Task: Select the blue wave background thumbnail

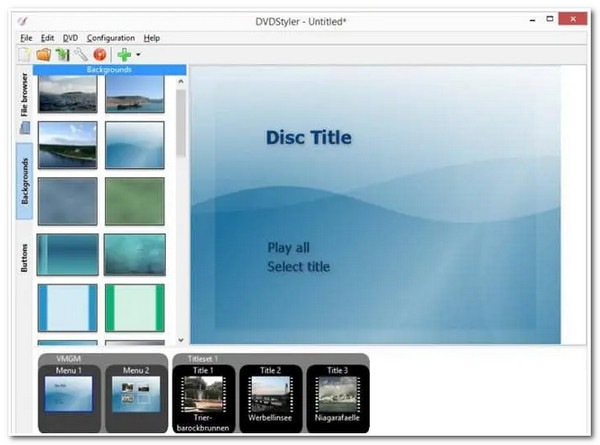Action: tap(135, 145)
